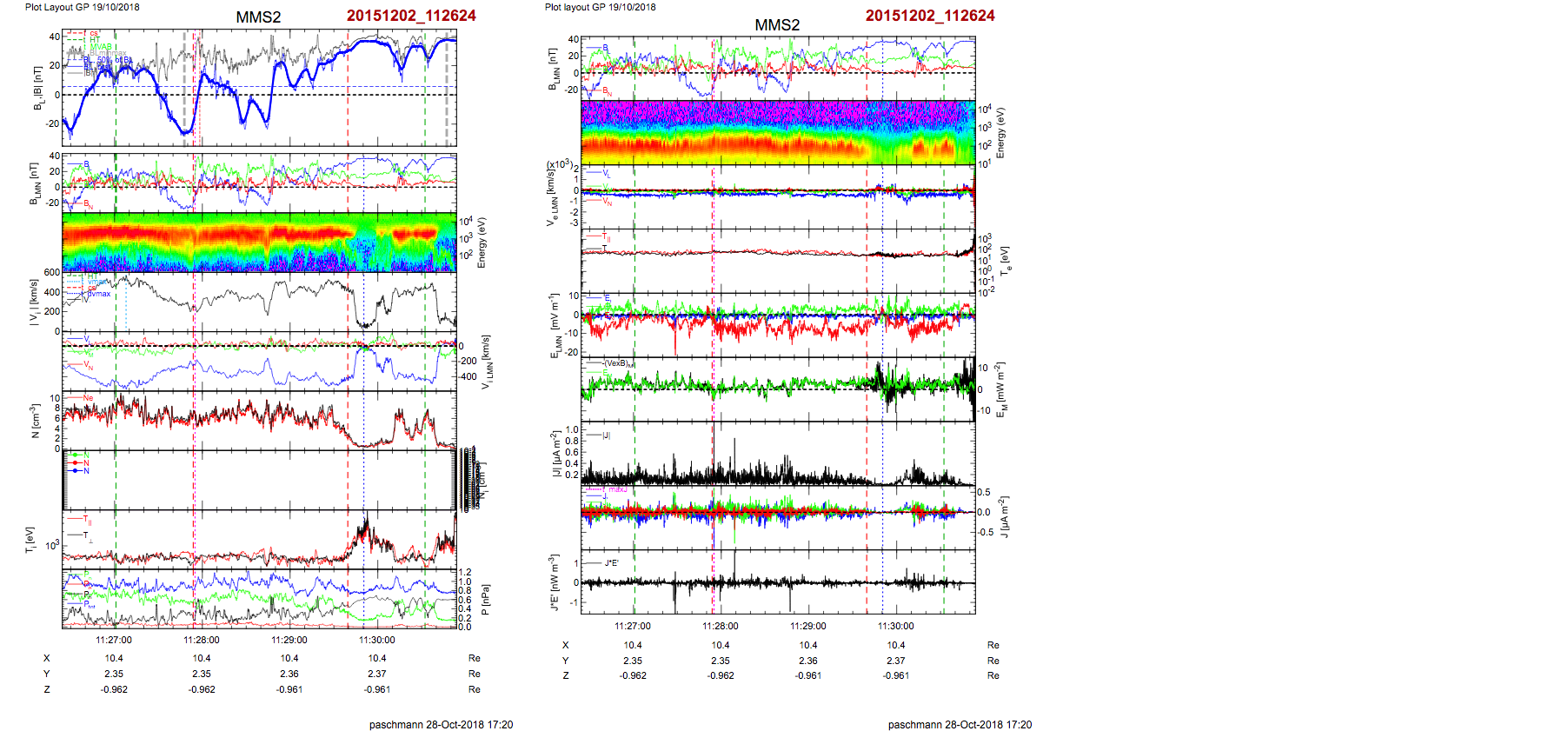Click the left plot's MMS2 title

(258, 17)
